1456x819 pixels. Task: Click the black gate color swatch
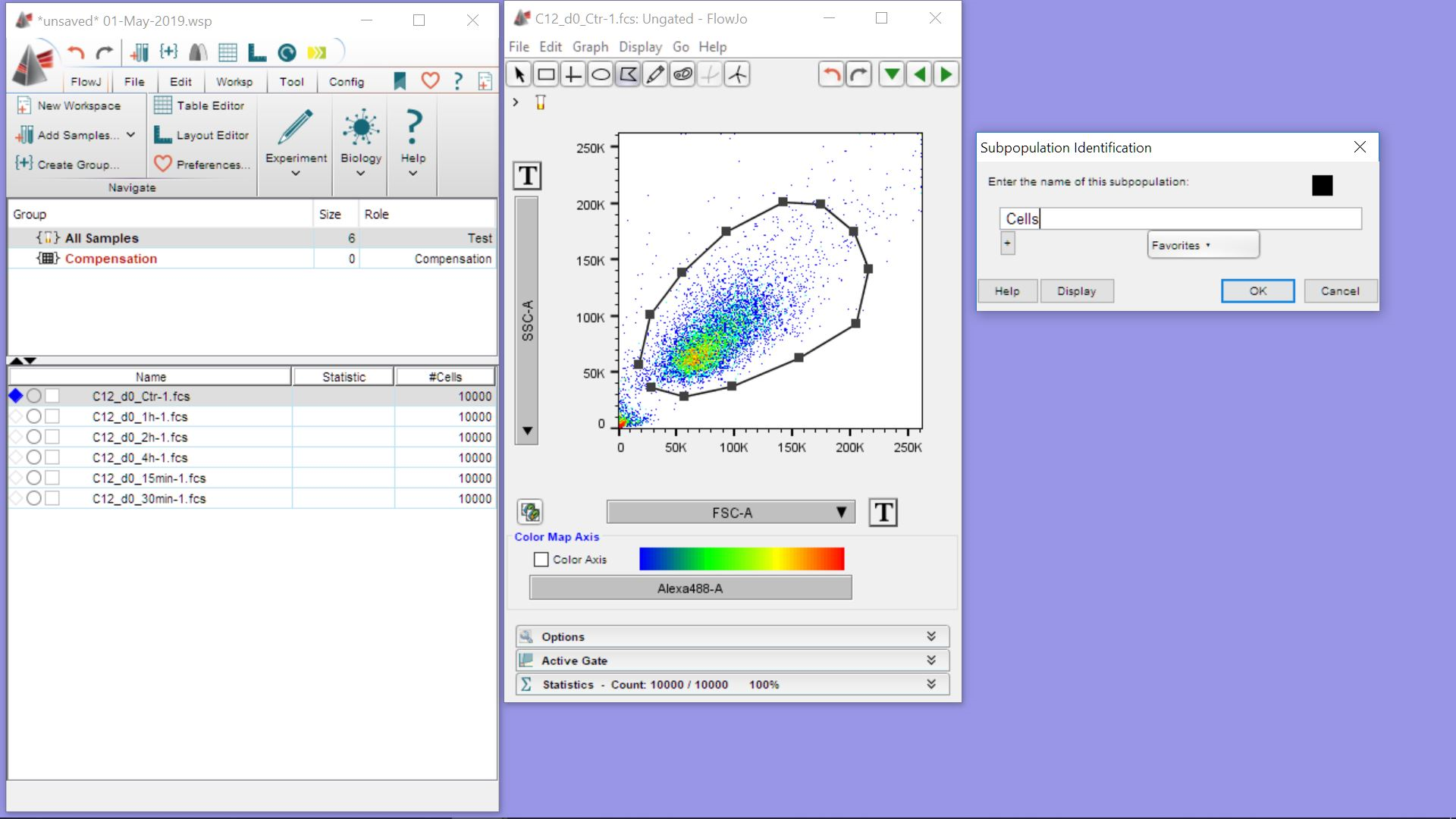pos(1322,185)
